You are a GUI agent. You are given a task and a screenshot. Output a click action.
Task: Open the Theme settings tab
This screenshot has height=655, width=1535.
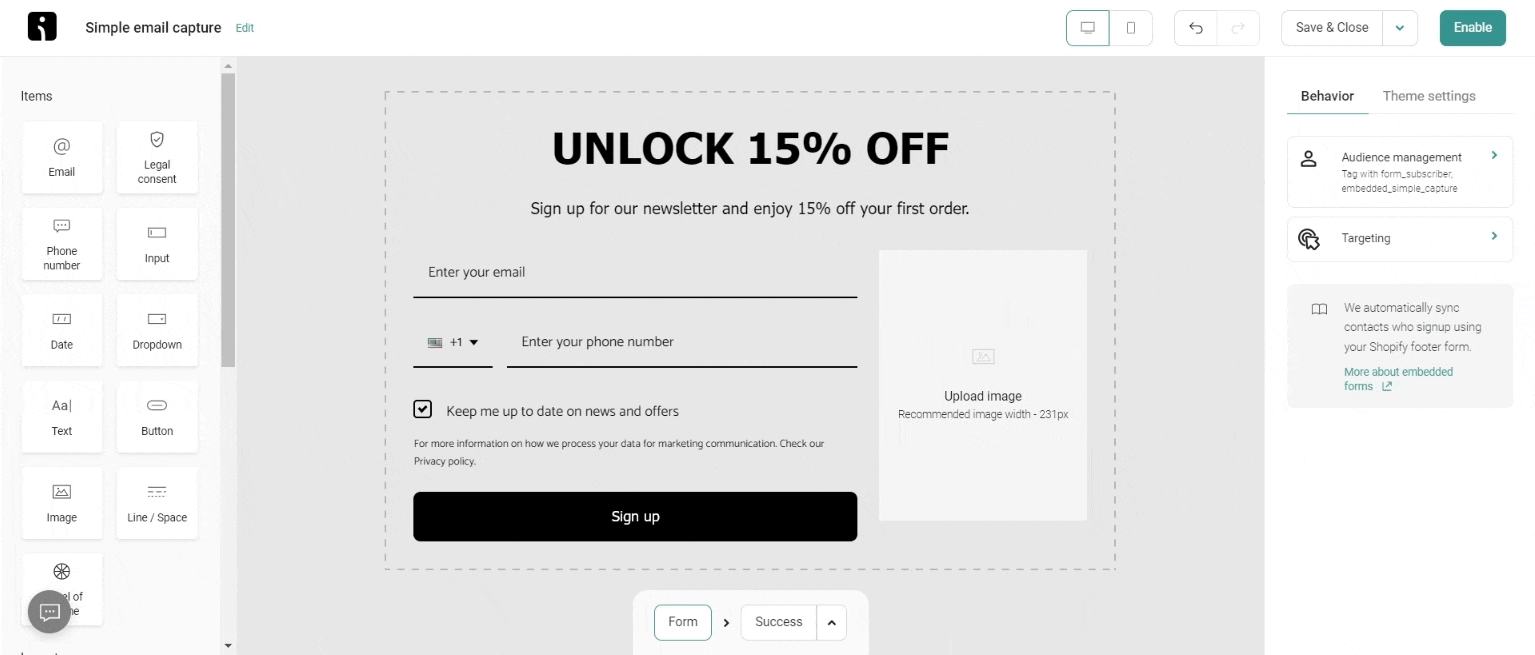(1429, 96)
